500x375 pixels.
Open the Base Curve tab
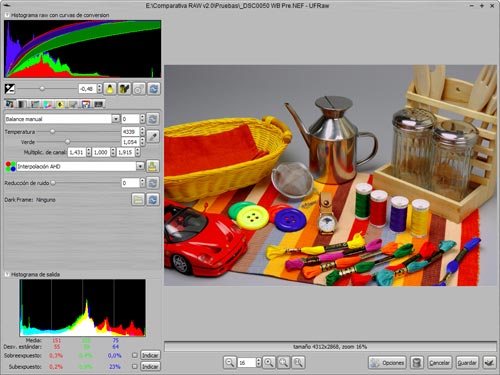click(35, 104)
